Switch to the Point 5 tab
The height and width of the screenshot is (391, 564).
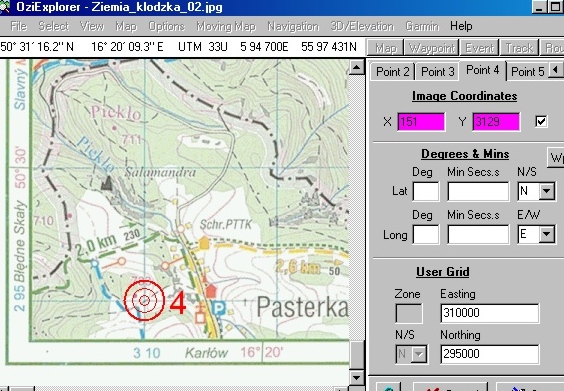(x=527, y=72)
